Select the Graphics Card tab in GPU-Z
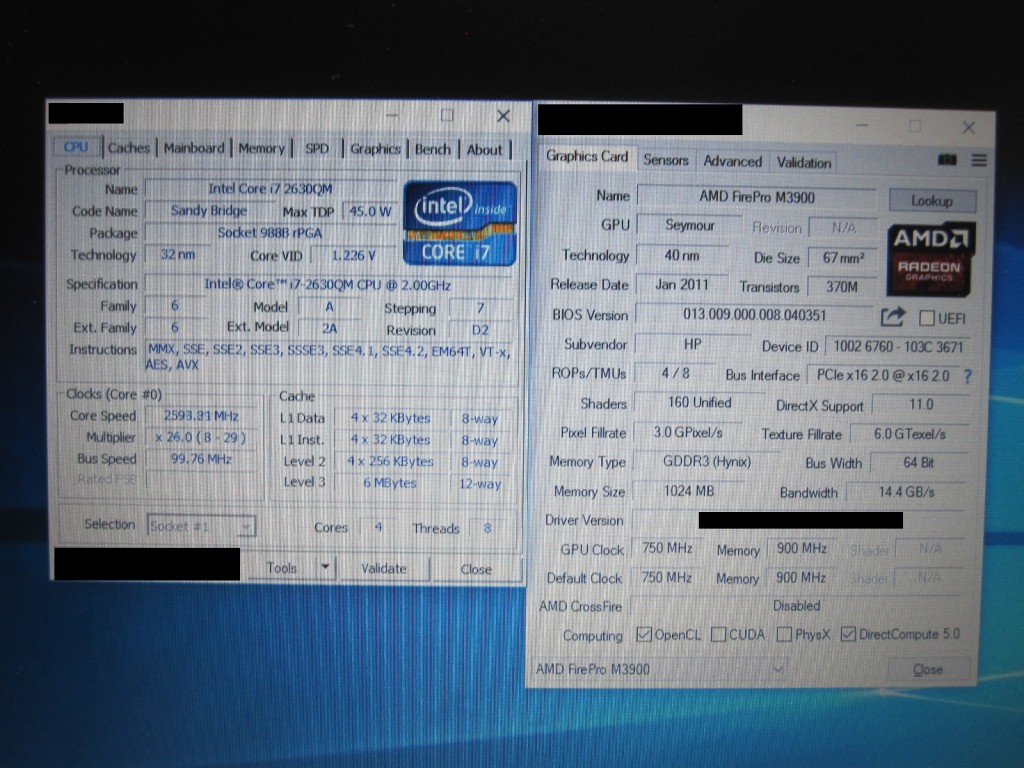 pyautogui.click(x=586, y=157)
